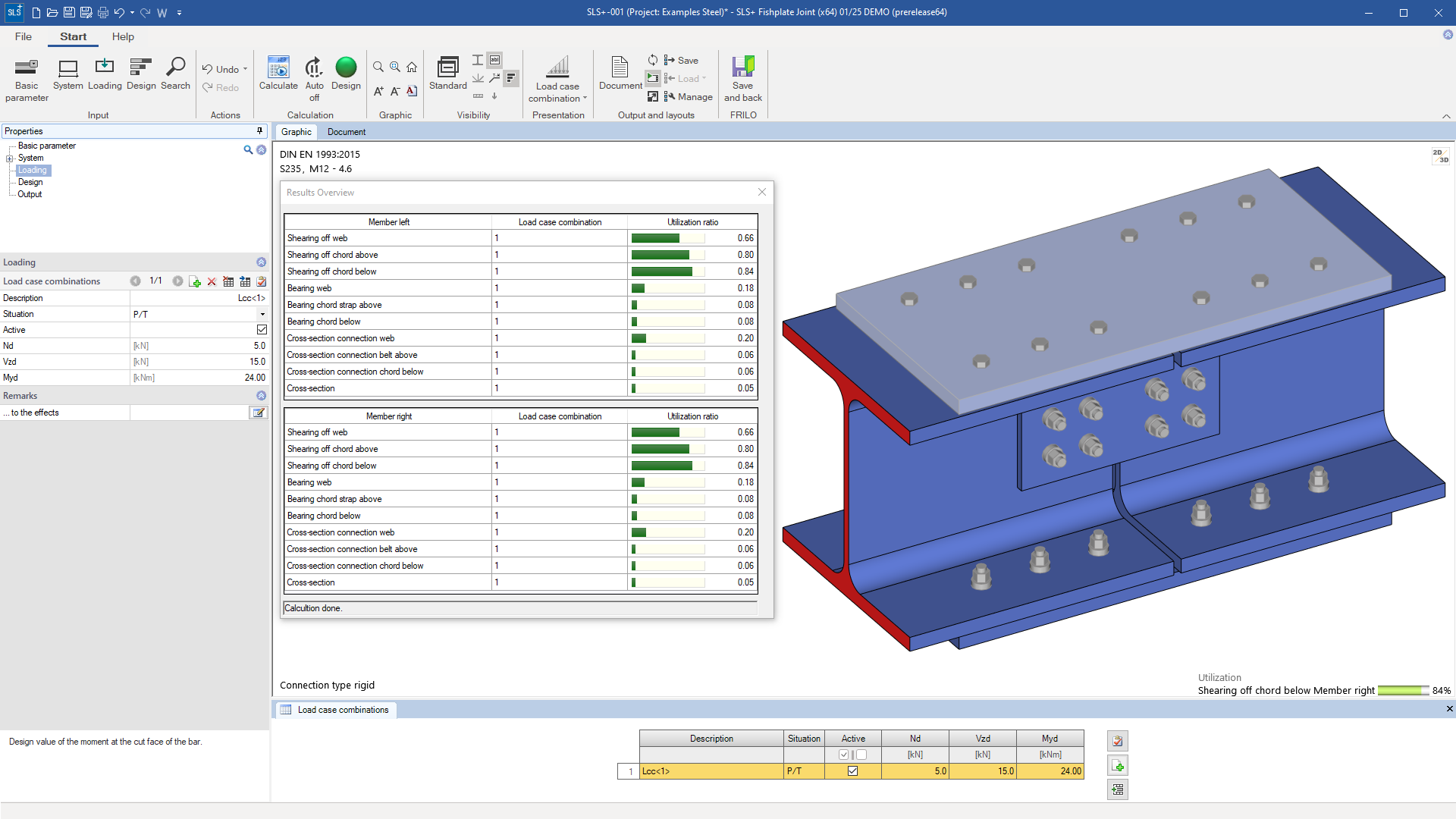Image resolution: width=1456 pixels, height=819 pixels.
Task: Open Manage layouts
Action: pyautogui.click(x=688, y=97)
